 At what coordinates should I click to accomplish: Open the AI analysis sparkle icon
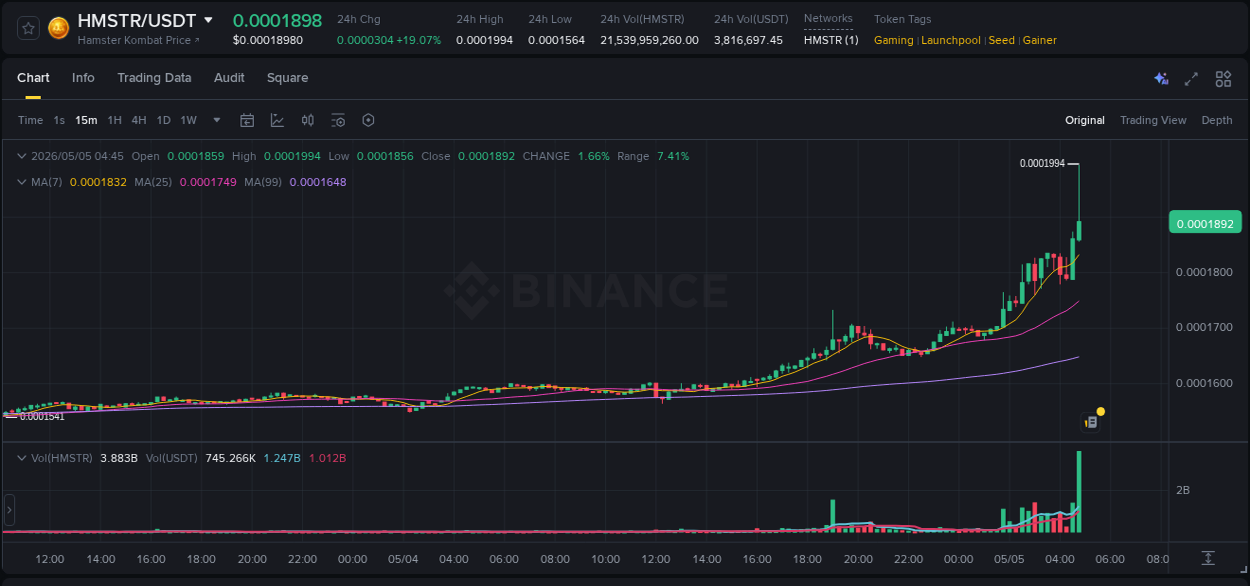(1161, 78)
